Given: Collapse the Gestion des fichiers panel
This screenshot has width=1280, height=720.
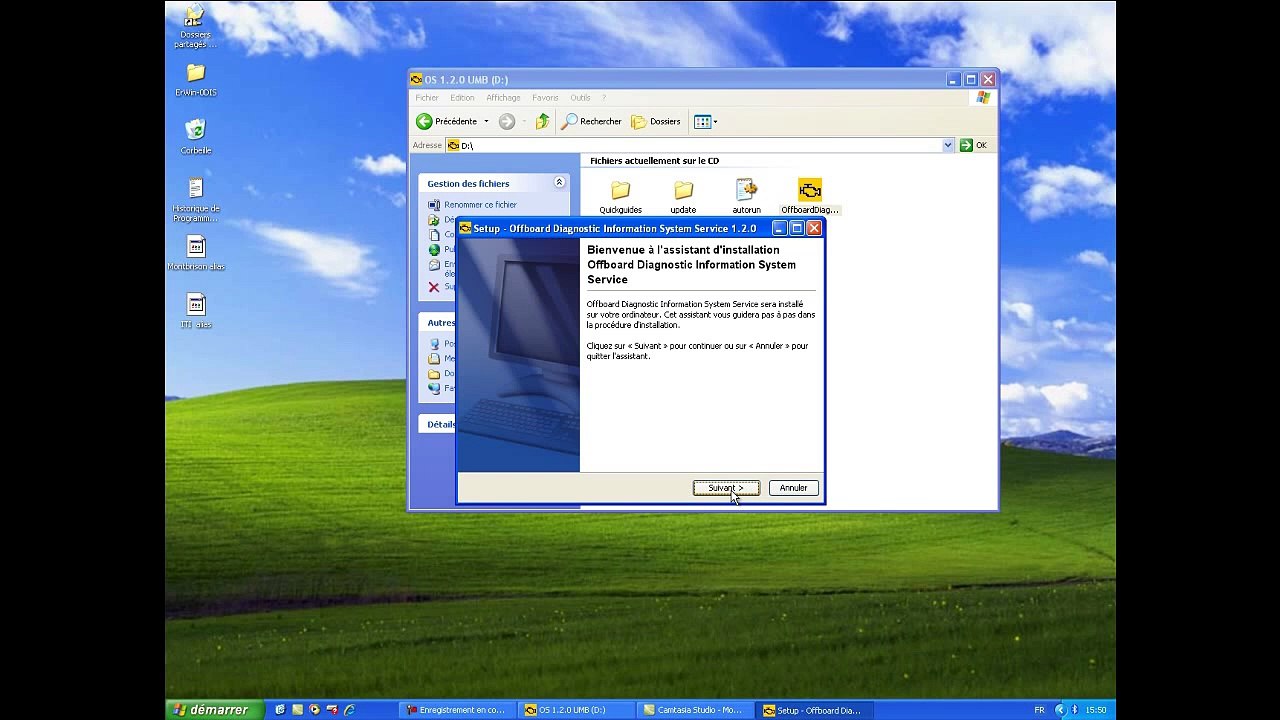Looking at the screenshot, I should 559,183.
